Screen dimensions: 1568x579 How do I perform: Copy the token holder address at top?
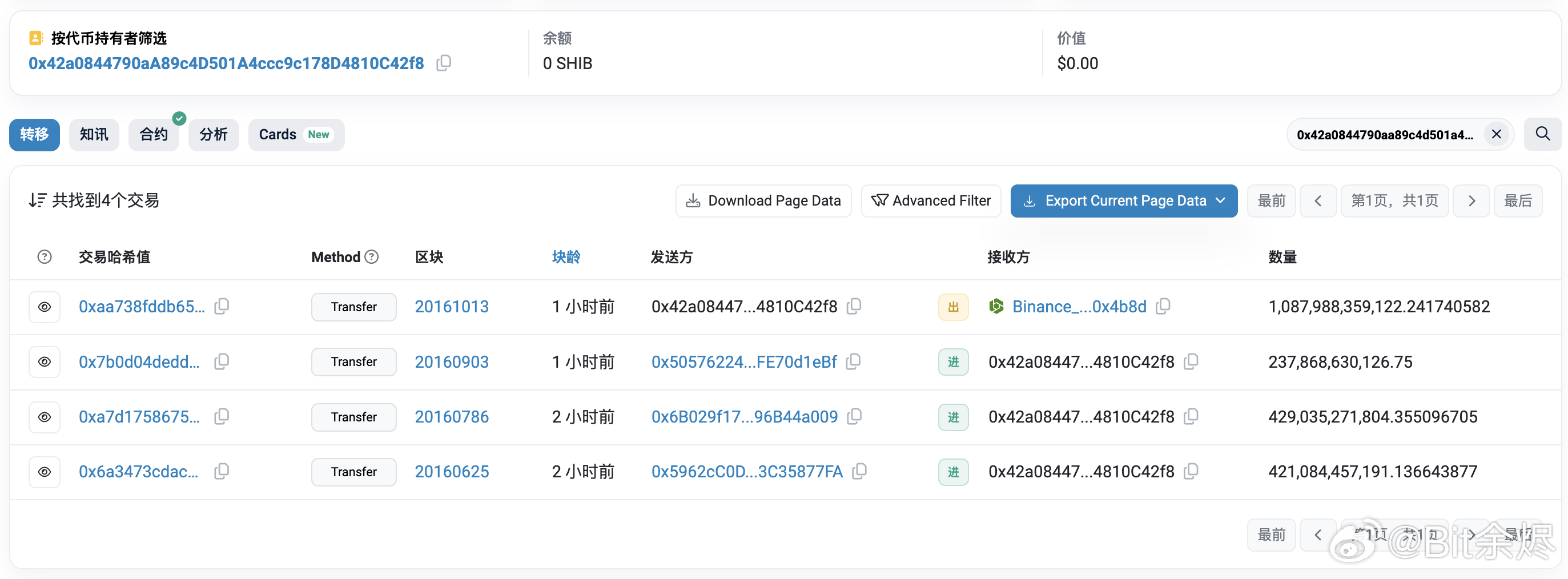pos(444,63)
